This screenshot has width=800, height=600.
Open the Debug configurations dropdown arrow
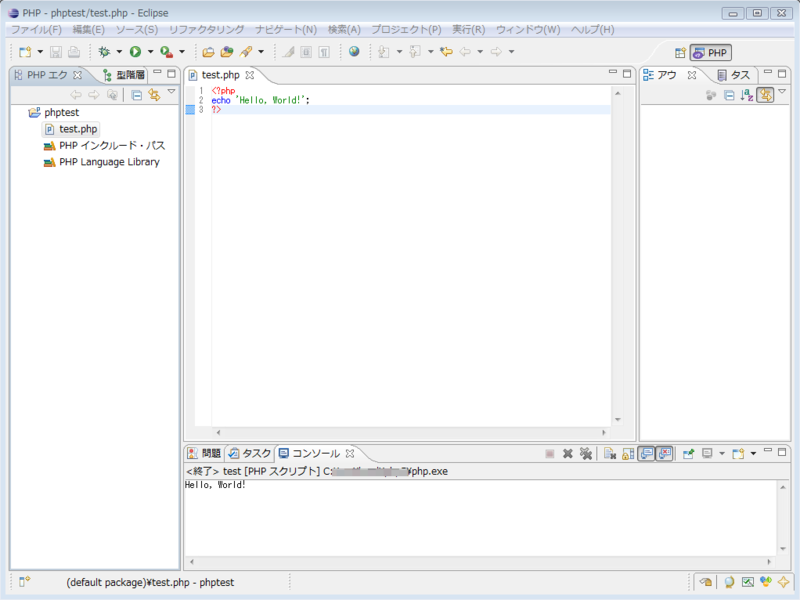tap(119, 52)
